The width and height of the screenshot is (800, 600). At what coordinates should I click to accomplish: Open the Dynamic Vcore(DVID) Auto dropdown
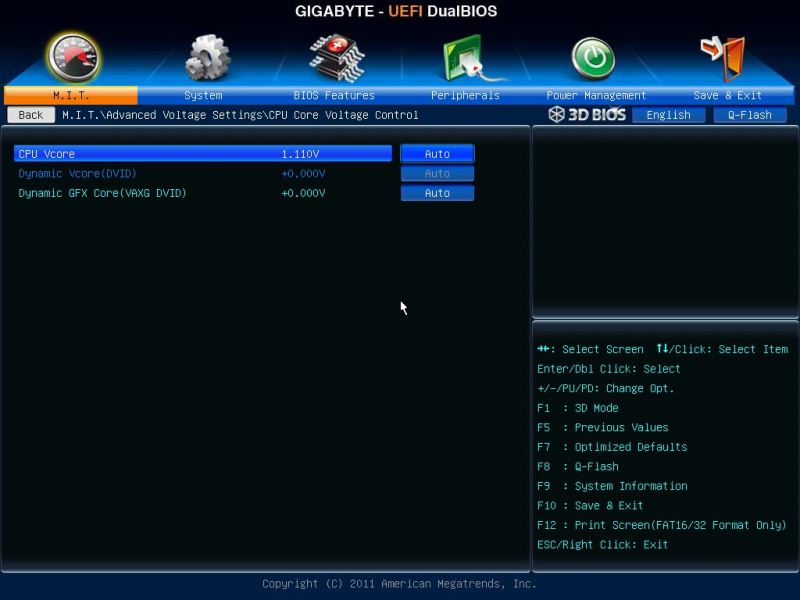[x=437, y=173]
